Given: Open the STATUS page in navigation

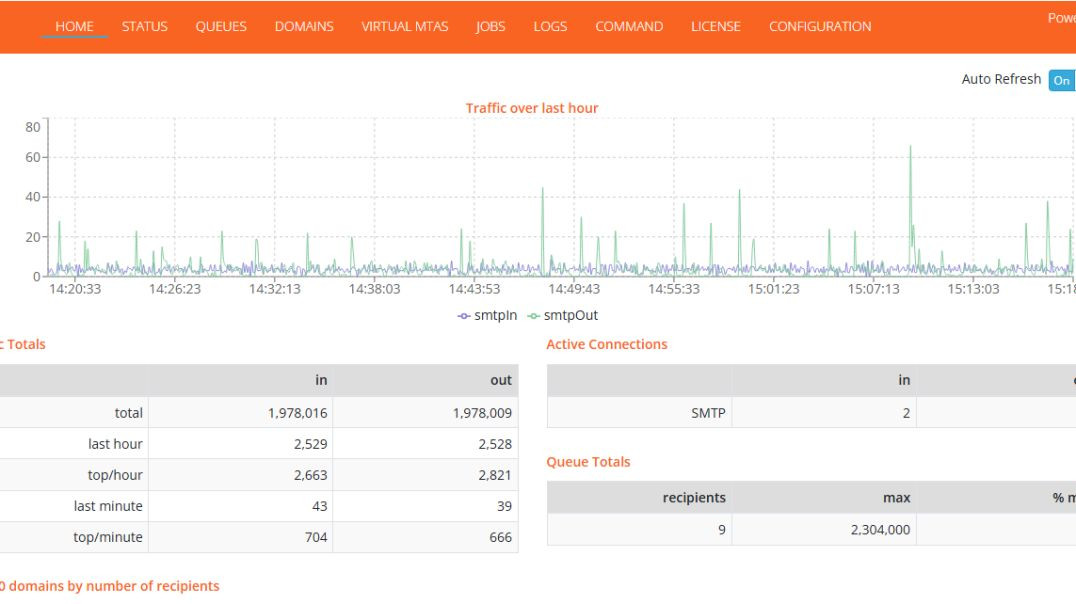Looking at the screenshot, I should [144, 27].
